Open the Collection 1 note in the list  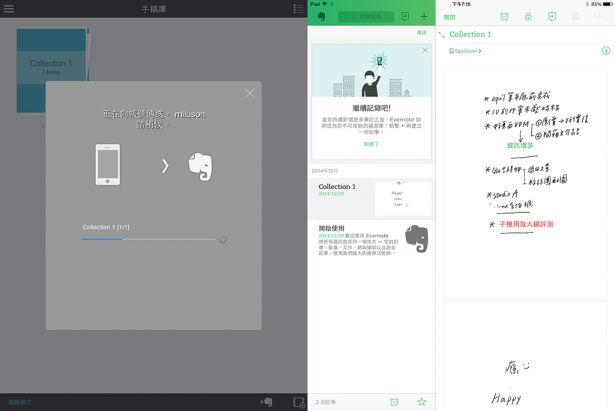pyautogui.click(x=371, y=198)
